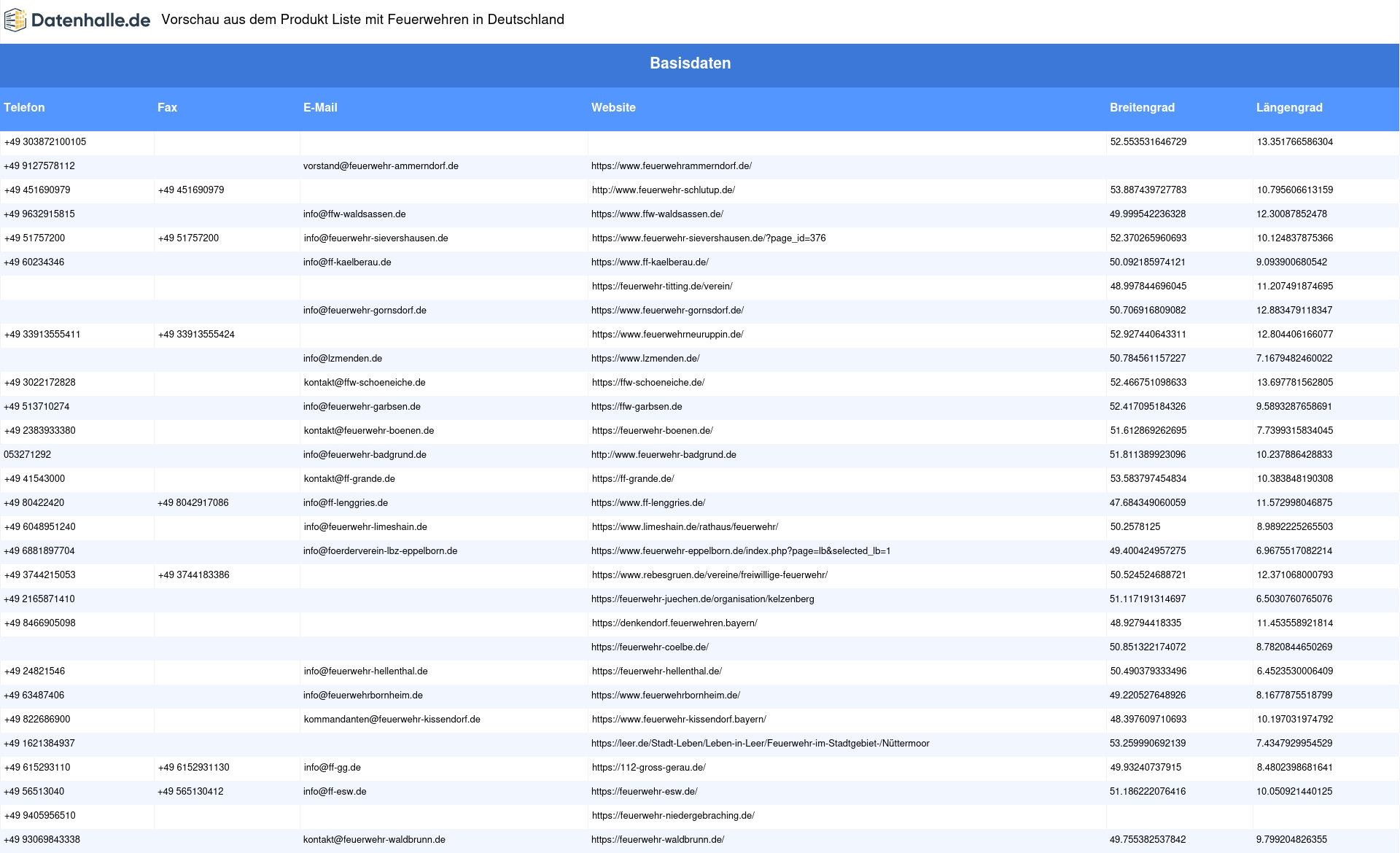Click the feuerwehr-coelbe.de link
This screenshot has width=1400, height=853.
click(650, 647)
